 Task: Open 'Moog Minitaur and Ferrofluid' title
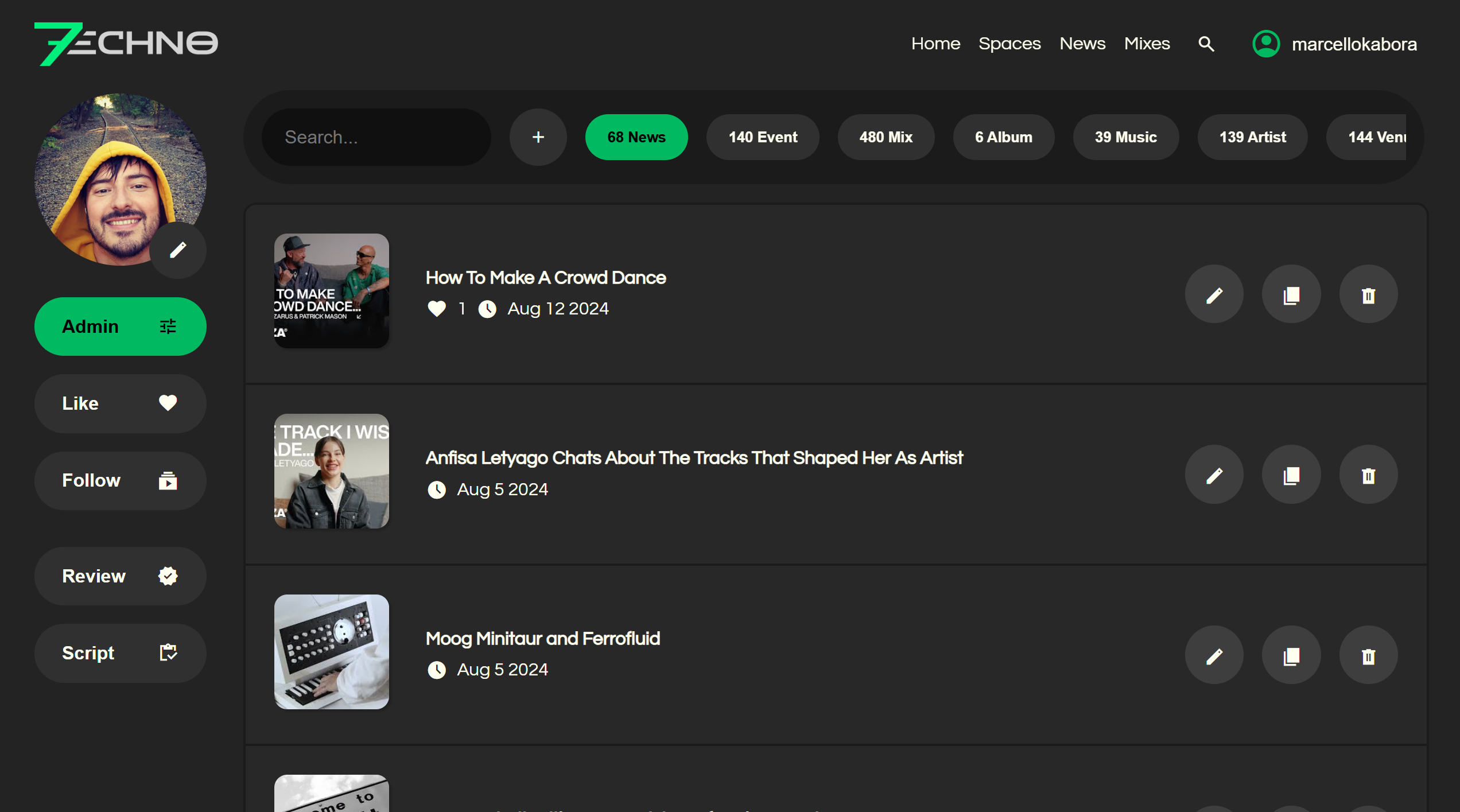click(543, 638)
